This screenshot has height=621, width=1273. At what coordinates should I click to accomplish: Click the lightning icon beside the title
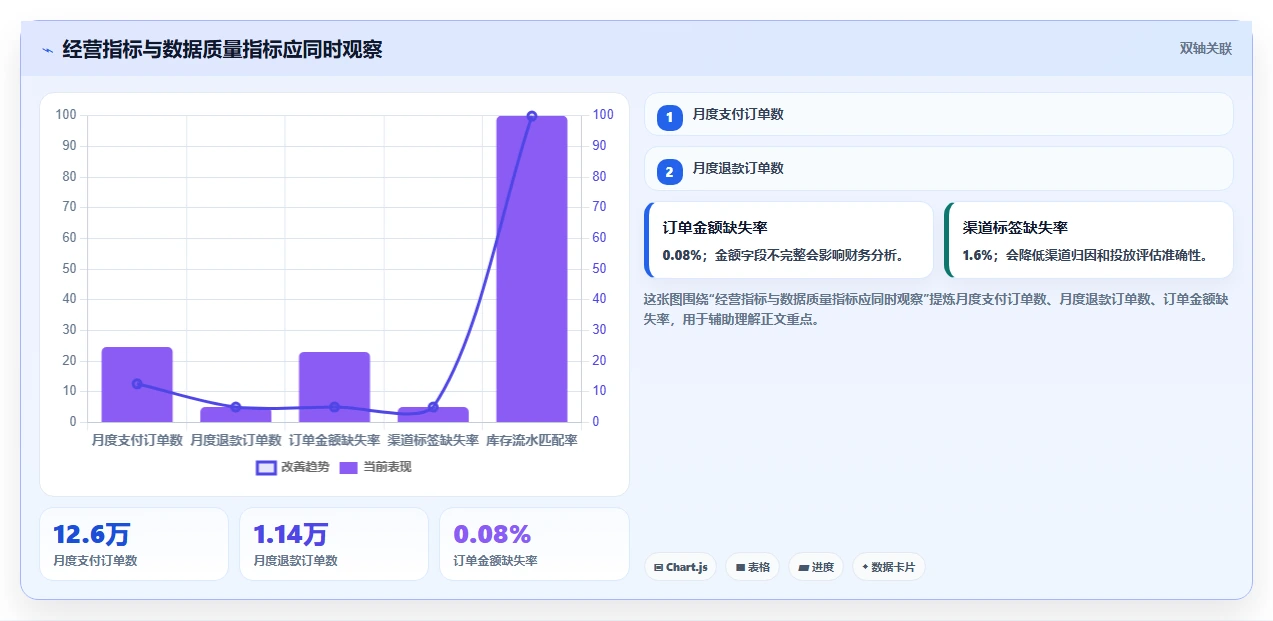point(48,50)
